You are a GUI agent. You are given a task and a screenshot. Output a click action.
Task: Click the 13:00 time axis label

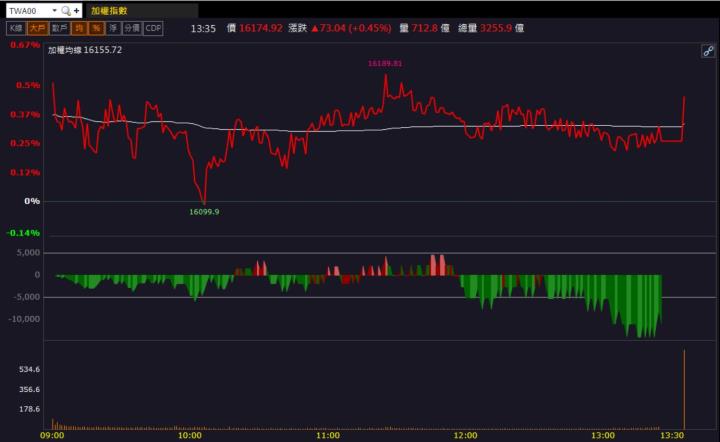[603, 435]
